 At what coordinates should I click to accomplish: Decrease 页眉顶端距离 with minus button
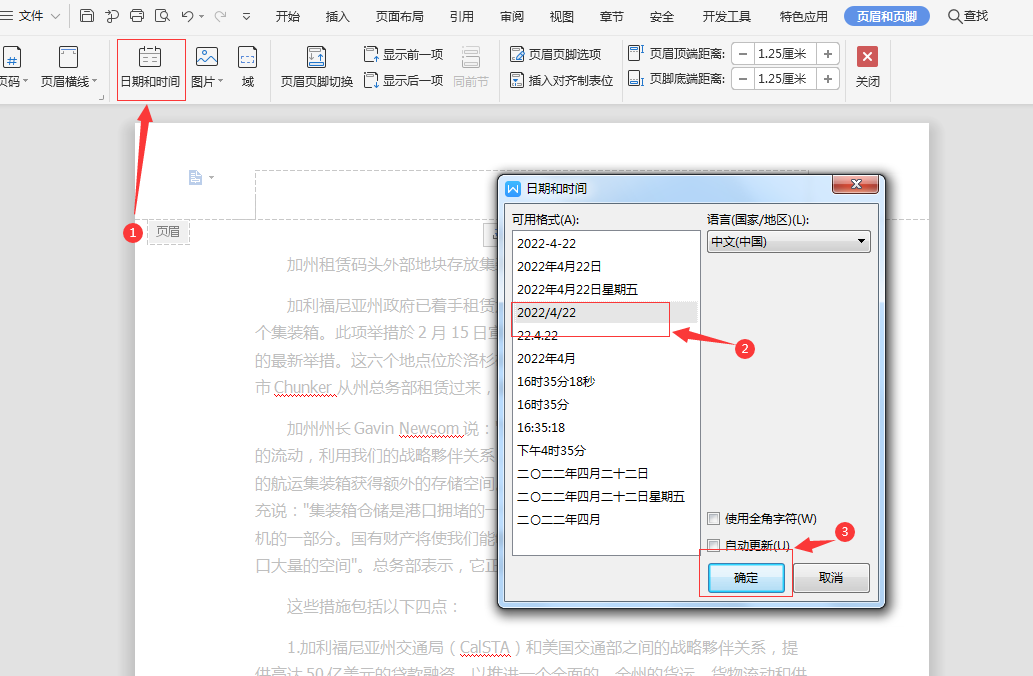click(742, 54)
